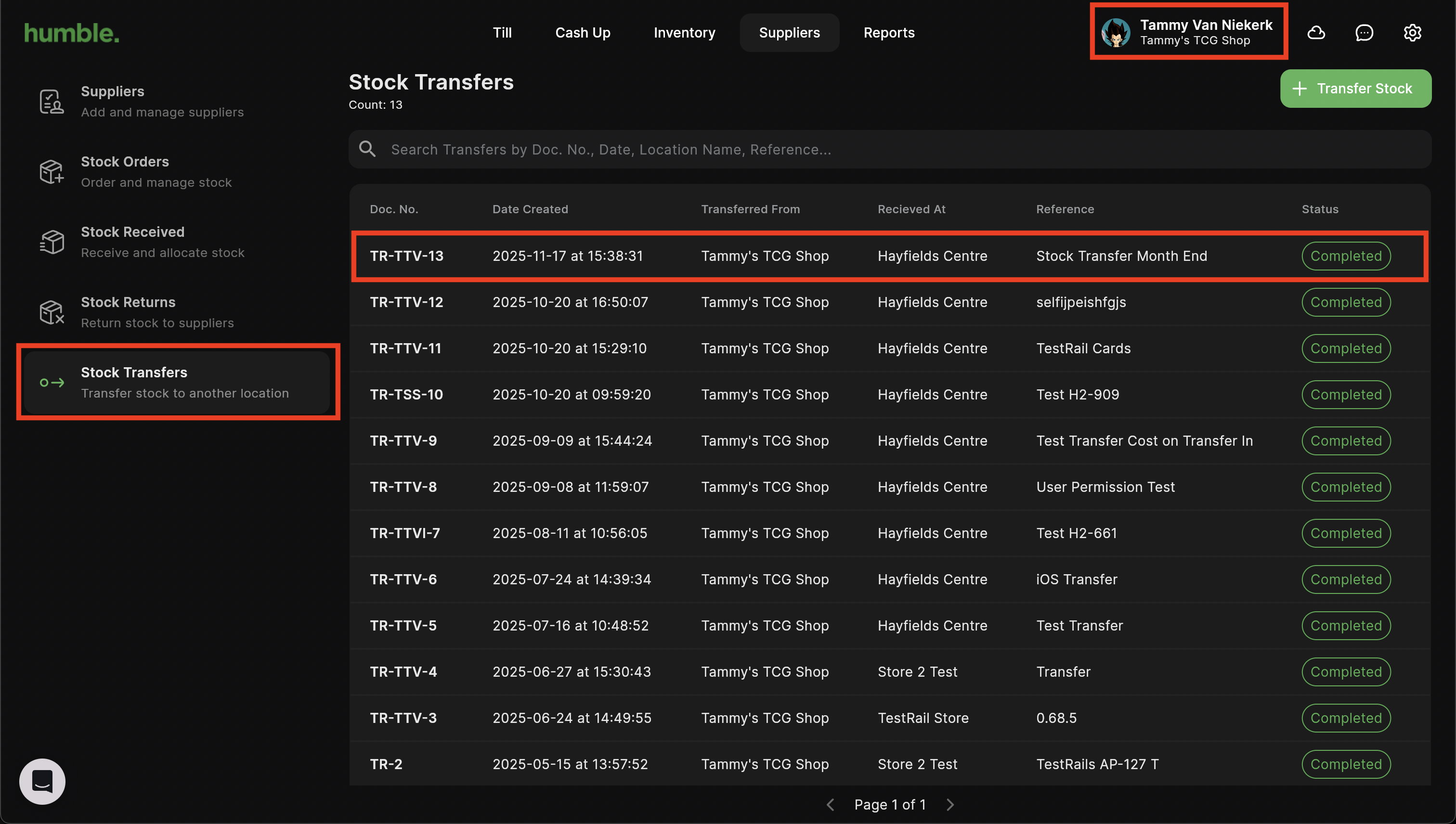Click the humble logo
This screenshot has width=1456, height=824.
(x=72, y=33)
